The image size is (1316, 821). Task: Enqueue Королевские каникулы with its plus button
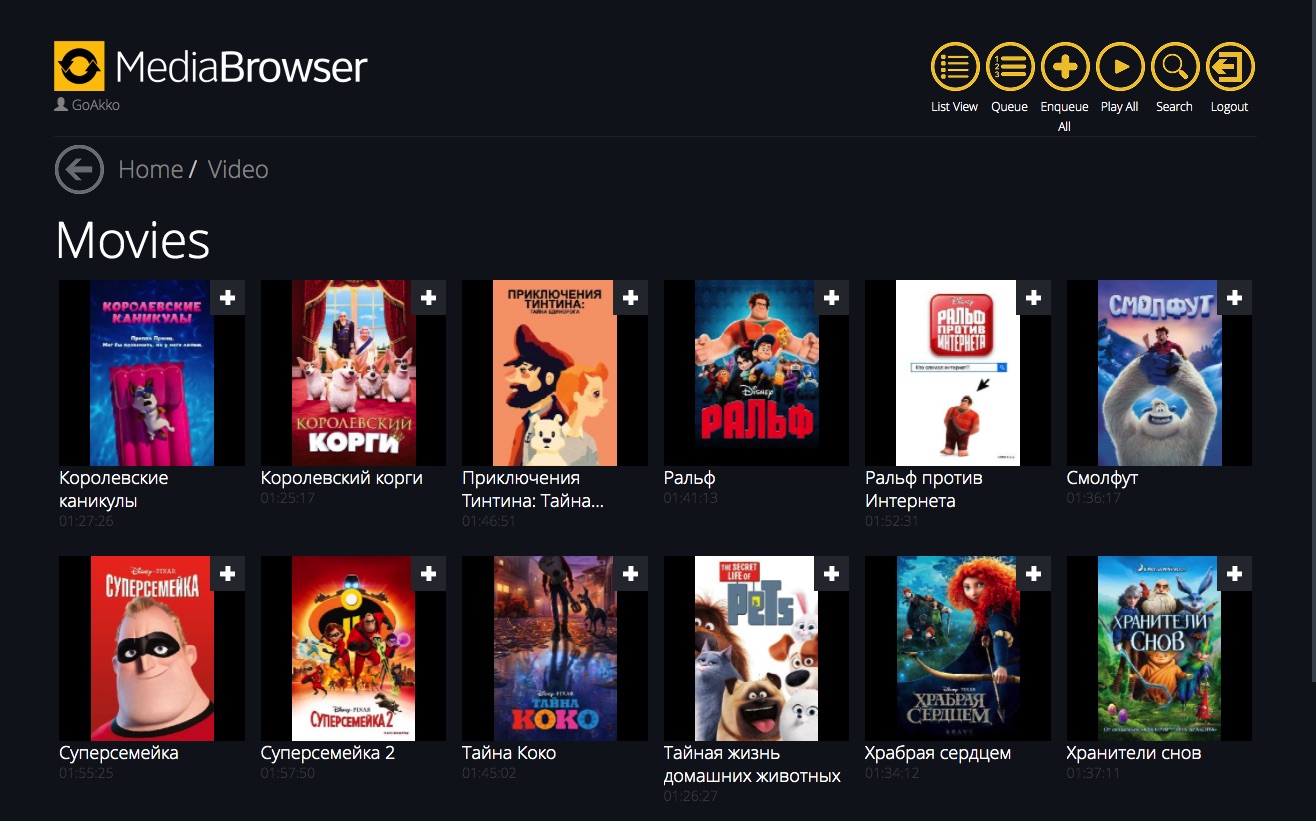coord(228,298)
